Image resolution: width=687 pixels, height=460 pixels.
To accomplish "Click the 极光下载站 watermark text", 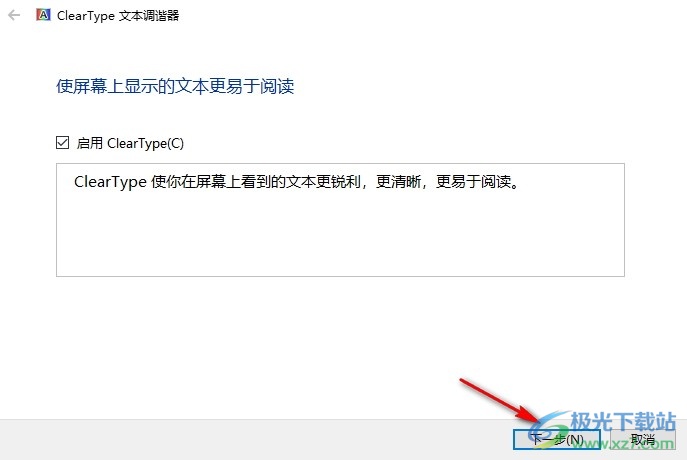I will tap(623, 421).
